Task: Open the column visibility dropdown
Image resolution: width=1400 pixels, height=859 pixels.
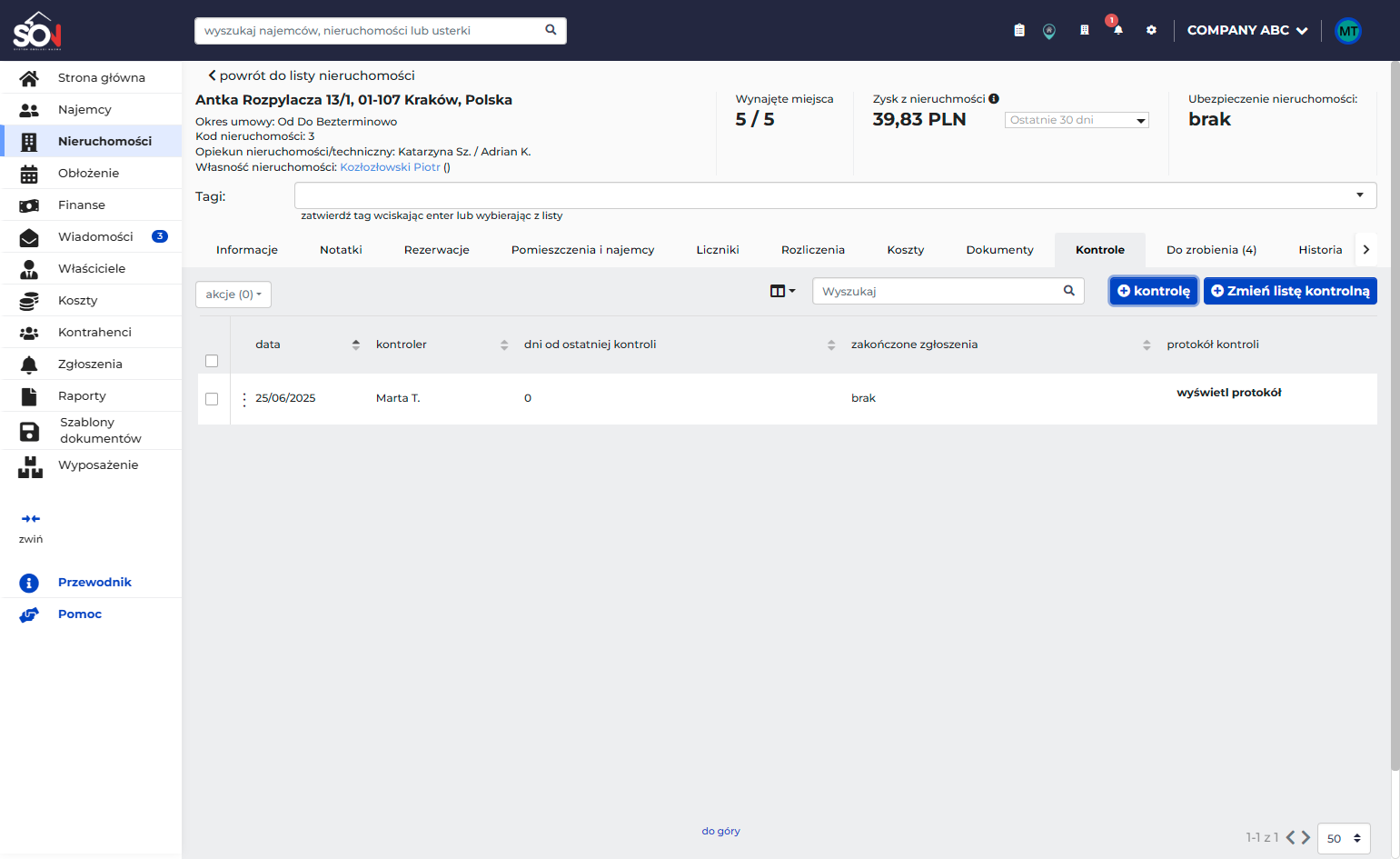Action: pos(782,291)
